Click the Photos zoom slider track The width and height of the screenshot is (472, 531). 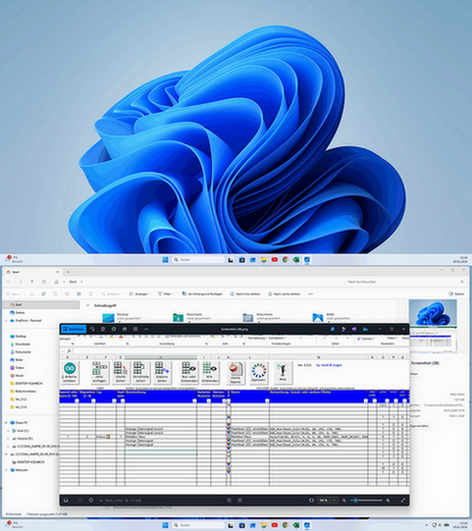[x=367, y=500]
